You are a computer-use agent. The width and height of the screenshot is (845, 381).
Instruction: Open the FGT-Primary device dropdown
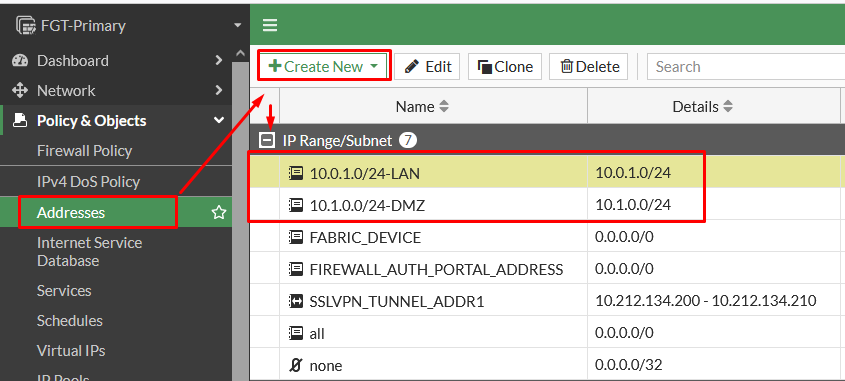pyautogui.click(x=238, y=25)
